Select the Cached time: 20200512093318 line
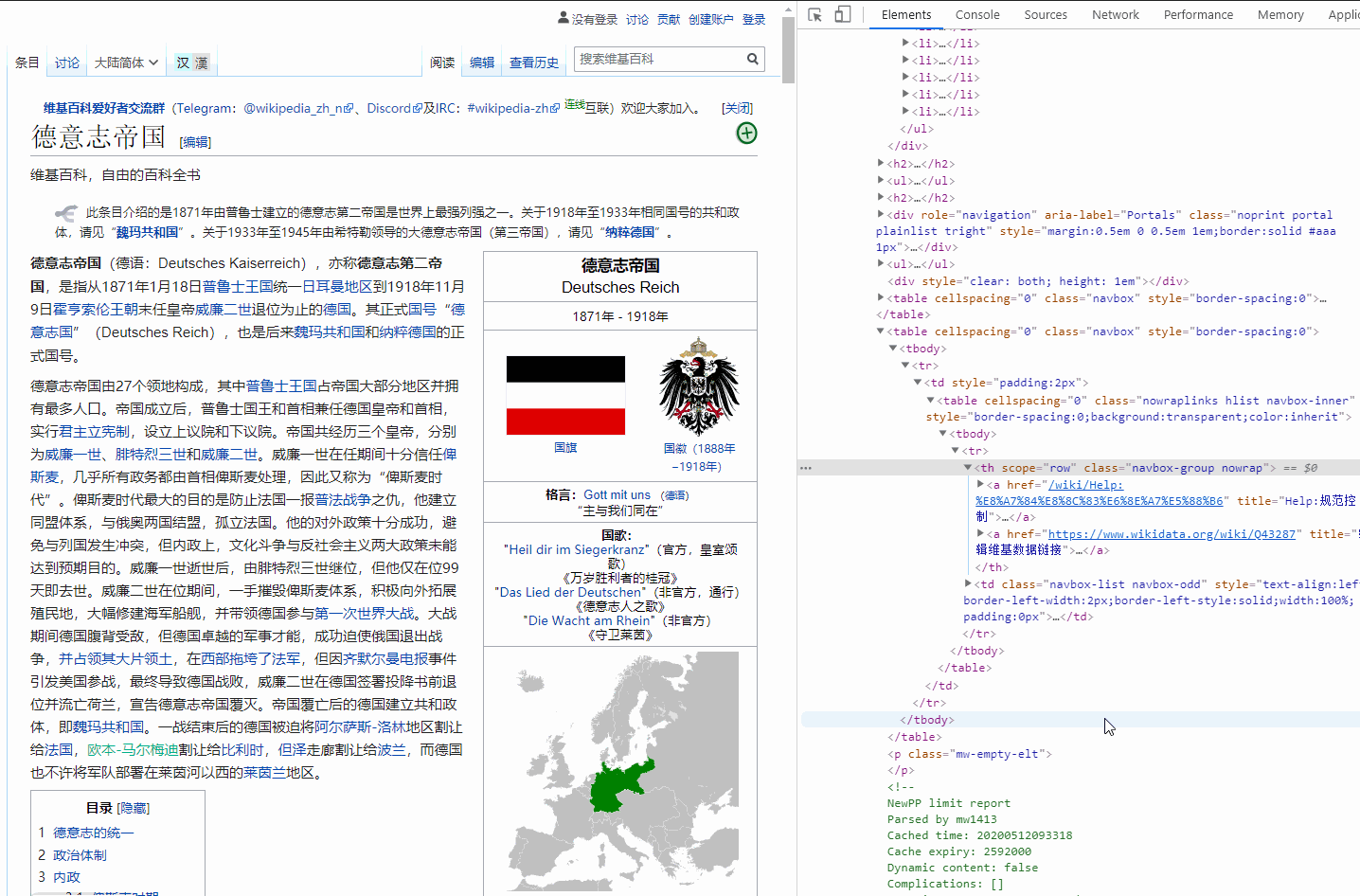 pos(980,835)
